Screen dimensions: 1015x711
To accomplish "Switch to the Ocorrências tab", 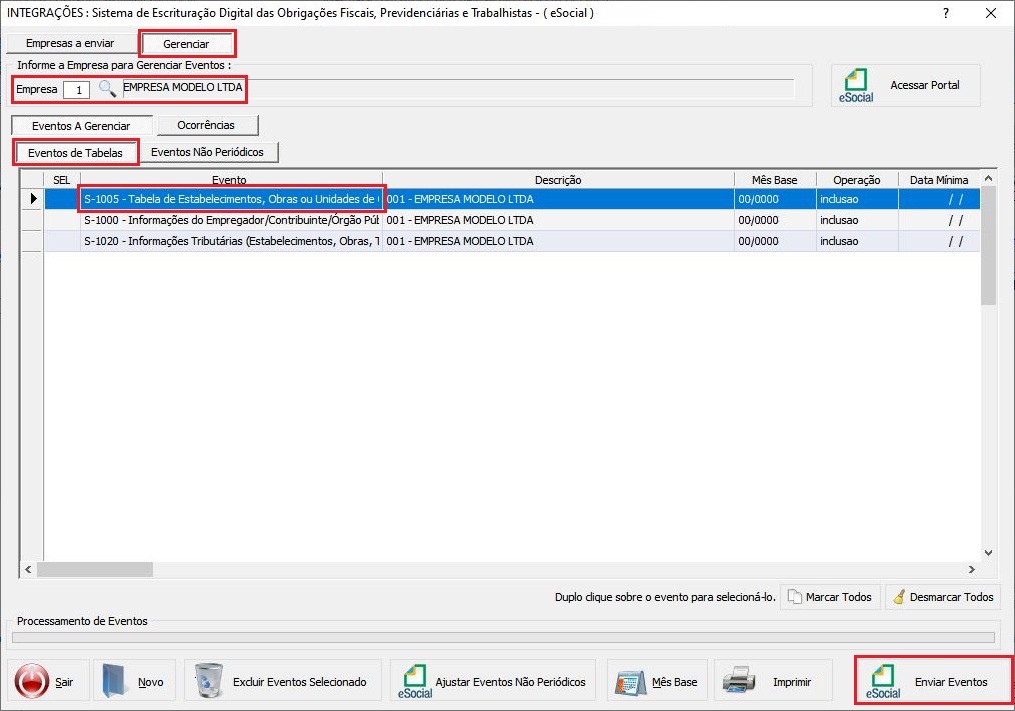I will tap(206, 125).
